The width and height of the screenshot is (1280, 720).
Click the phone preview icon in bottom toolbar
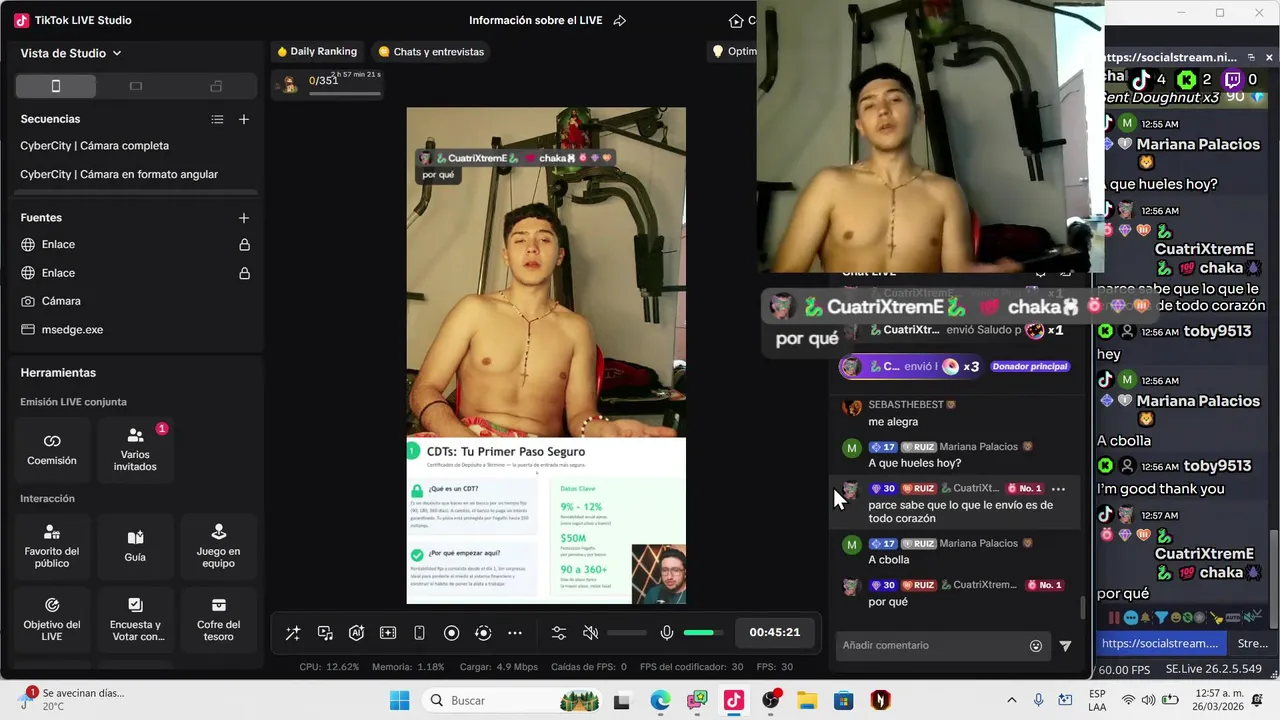(x=420, y=633)
